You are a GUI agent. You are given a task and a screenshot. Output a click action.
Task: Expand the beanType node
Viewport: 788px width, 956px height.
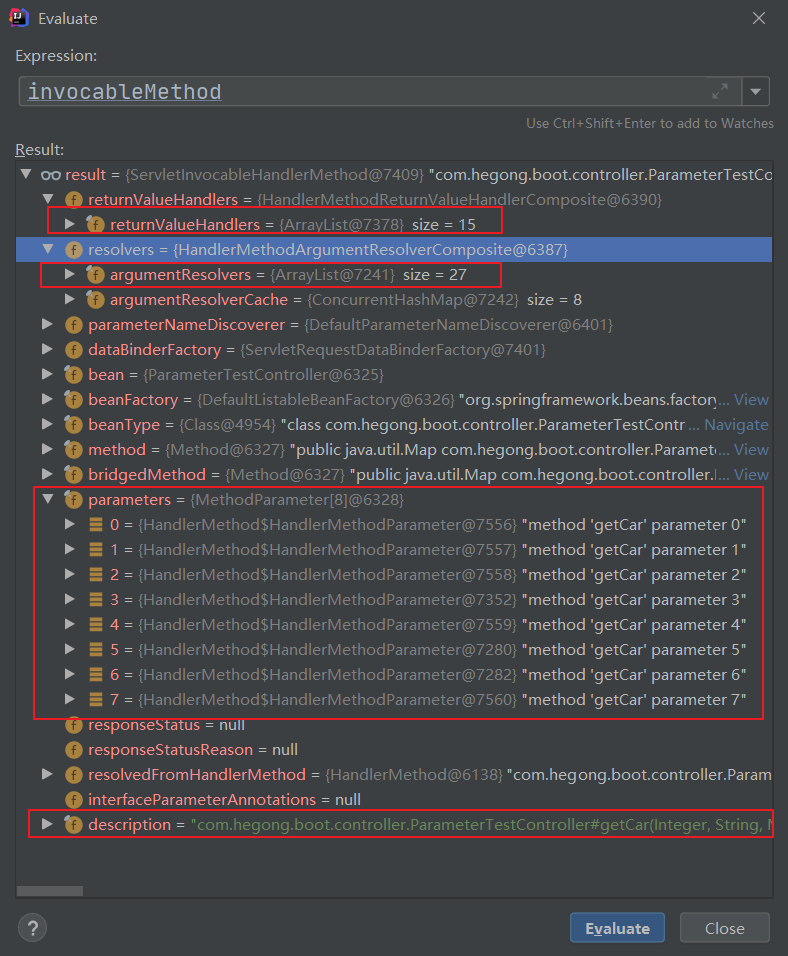tap(47, 424)
